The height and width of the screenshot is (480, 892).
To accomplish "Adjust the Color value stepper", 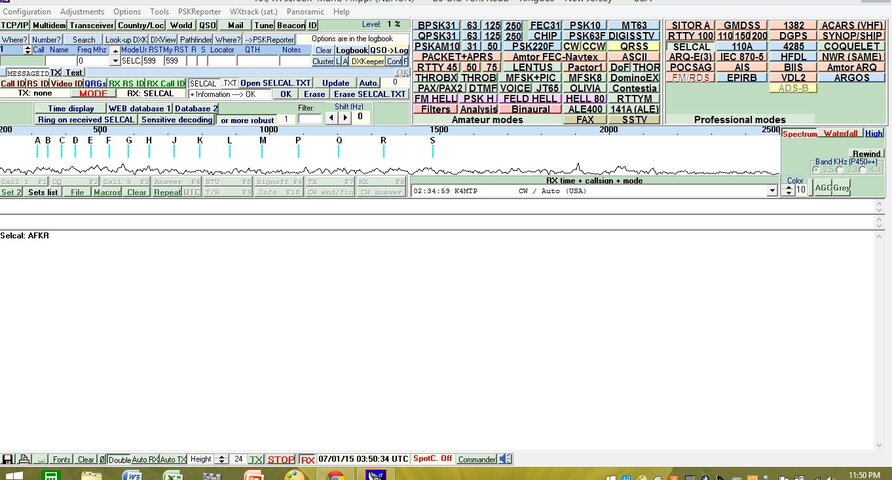I will pos(788,190).
